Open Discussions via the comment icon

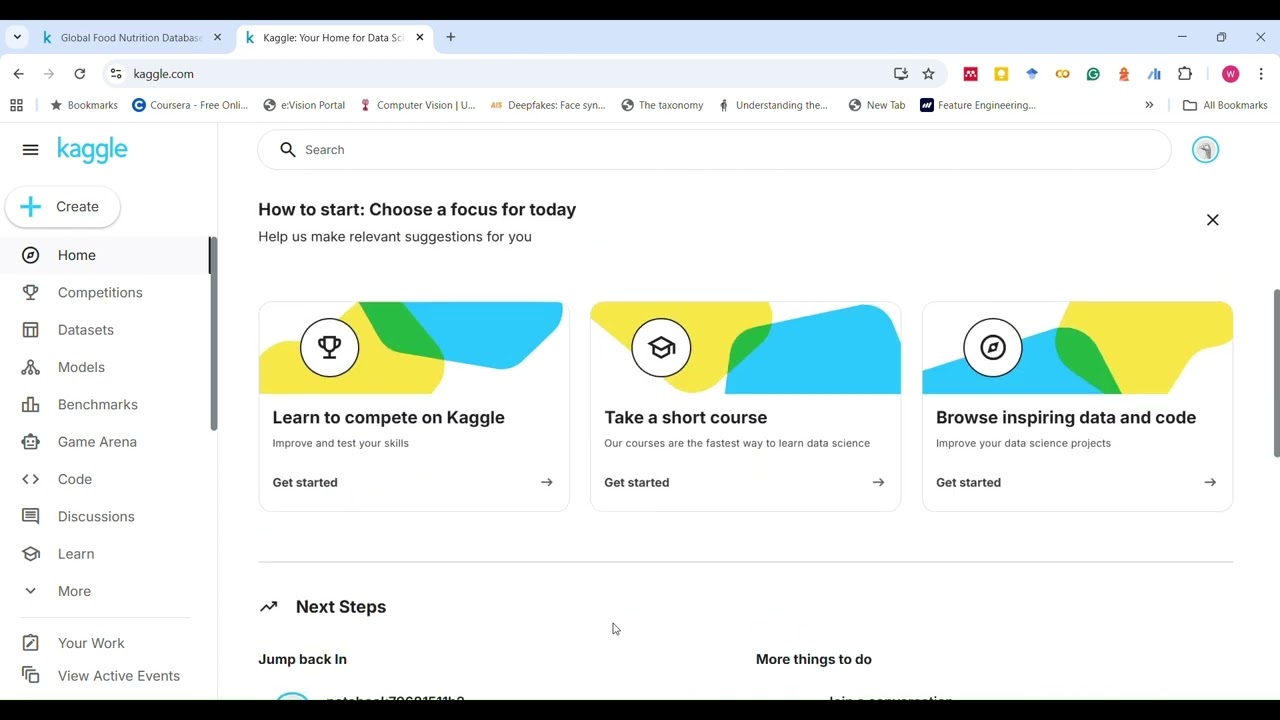coord(31,516)
